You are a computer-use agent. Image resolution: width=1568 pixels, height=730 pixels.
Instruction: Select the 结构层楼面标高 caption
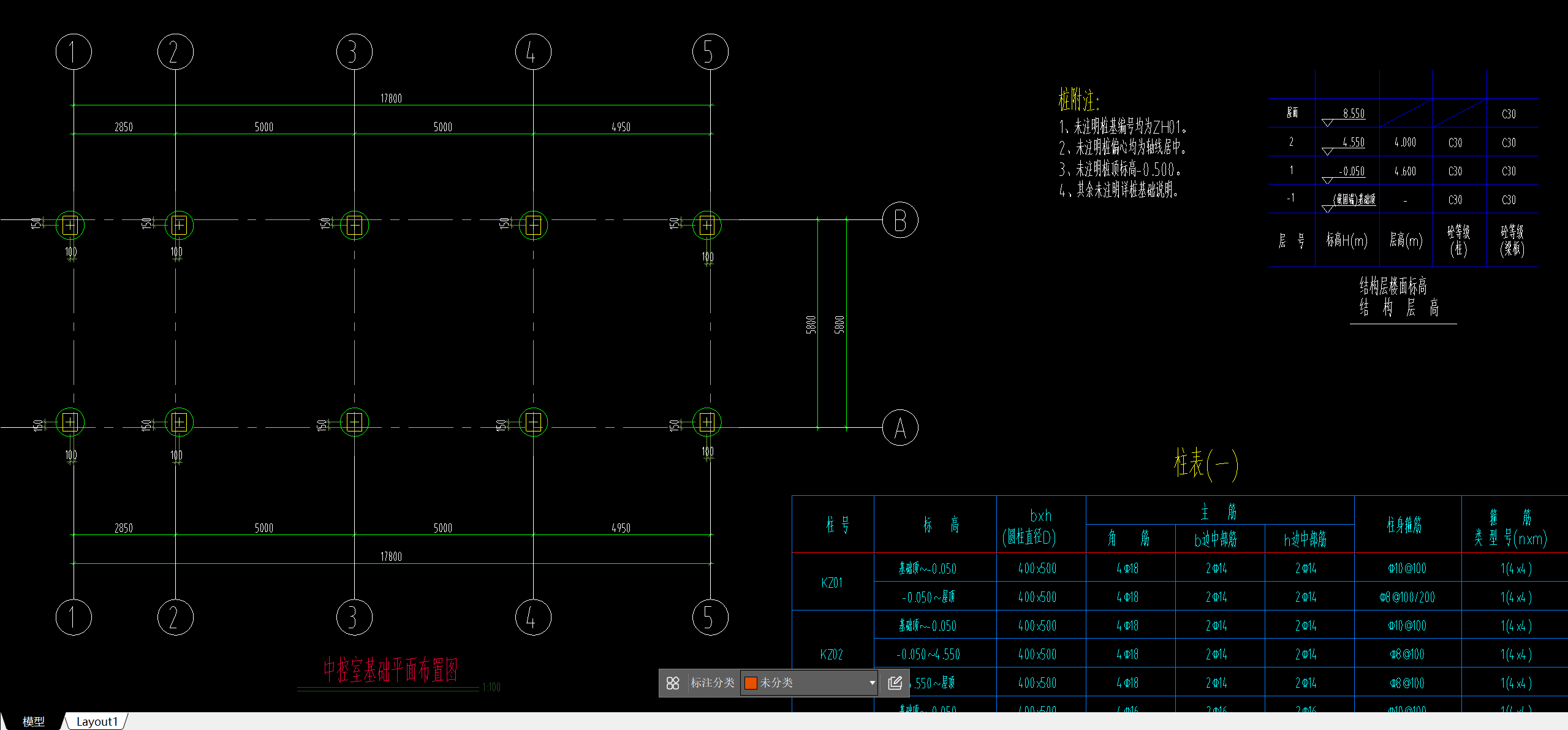(x=1393, y=286)
